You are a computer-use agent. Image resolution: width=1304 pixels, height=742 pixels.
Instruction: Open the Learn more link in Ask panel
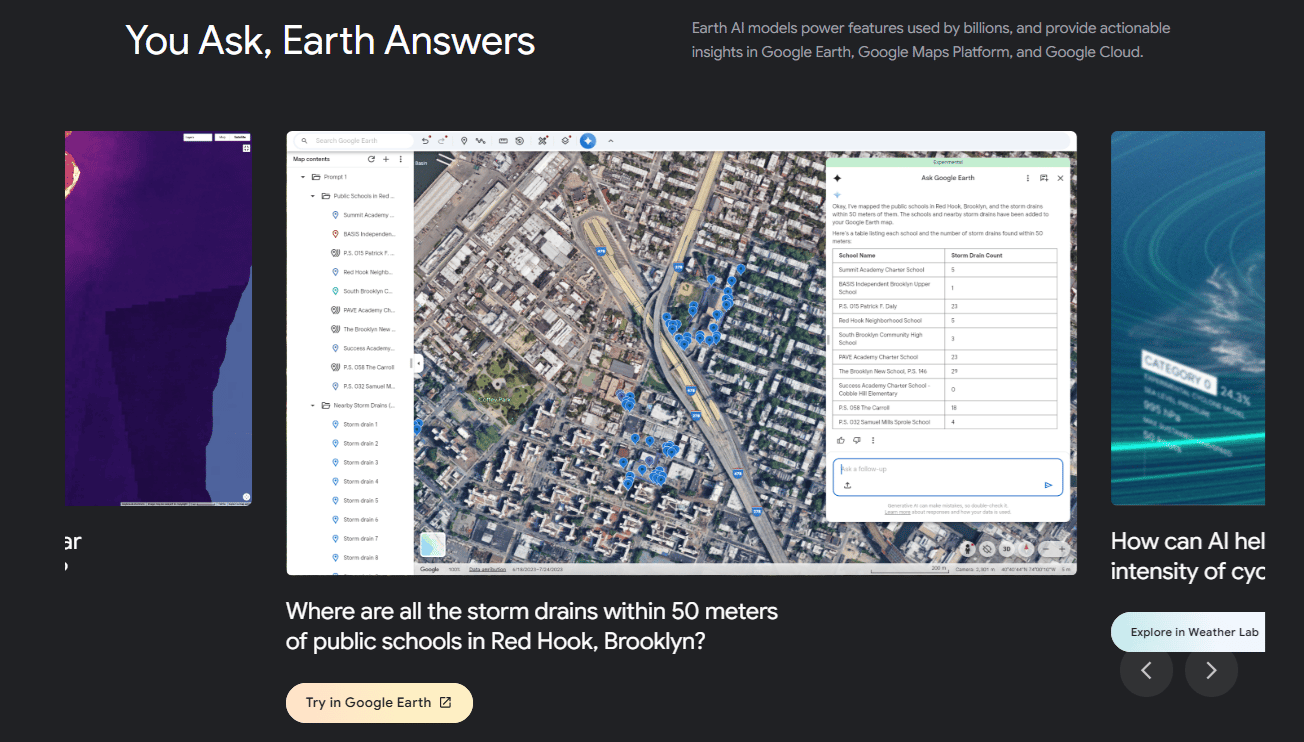(x=897, y=512)
